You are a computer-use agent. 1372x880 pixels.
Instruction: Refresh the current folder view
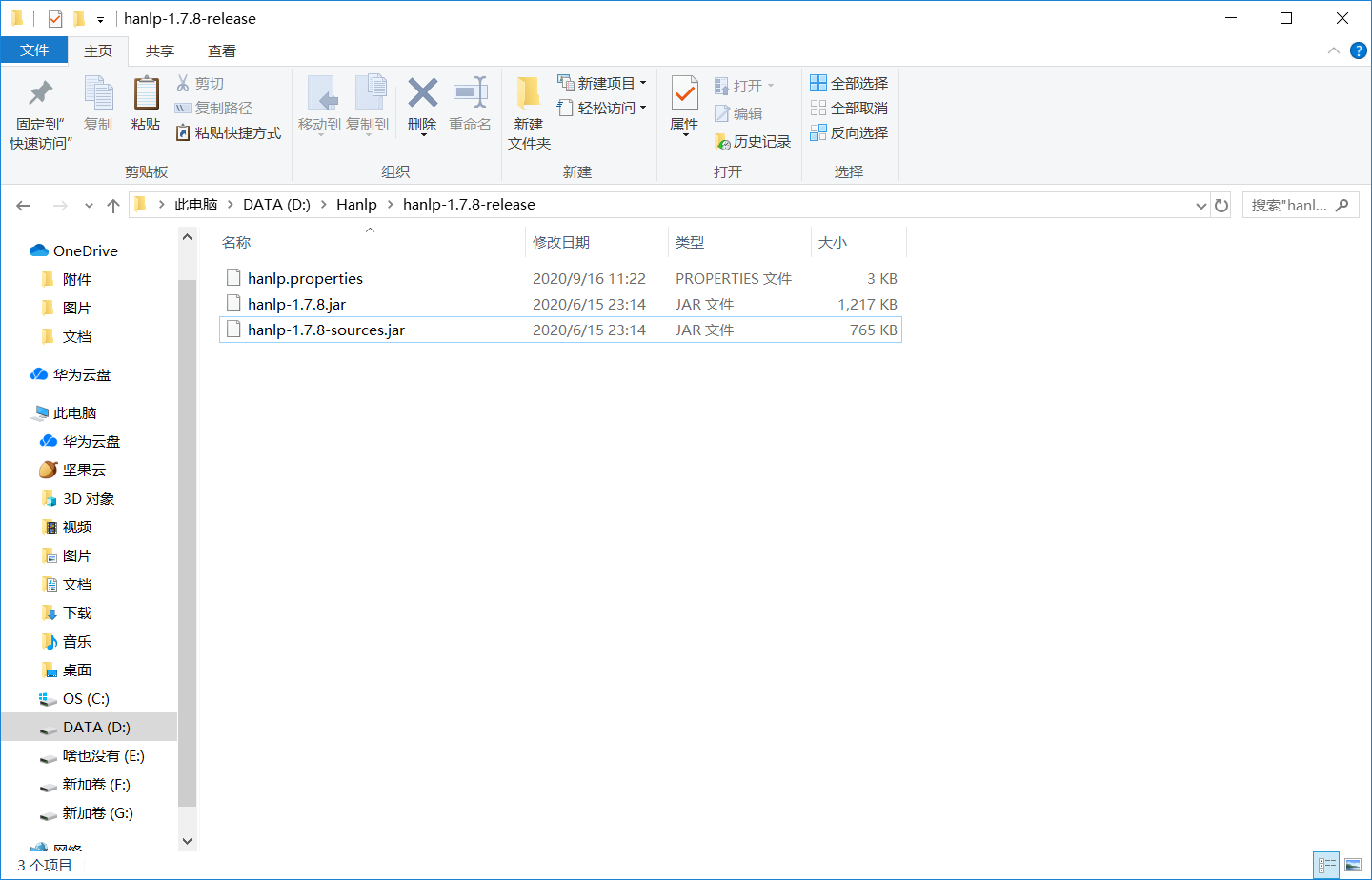tap(1221, 206)
